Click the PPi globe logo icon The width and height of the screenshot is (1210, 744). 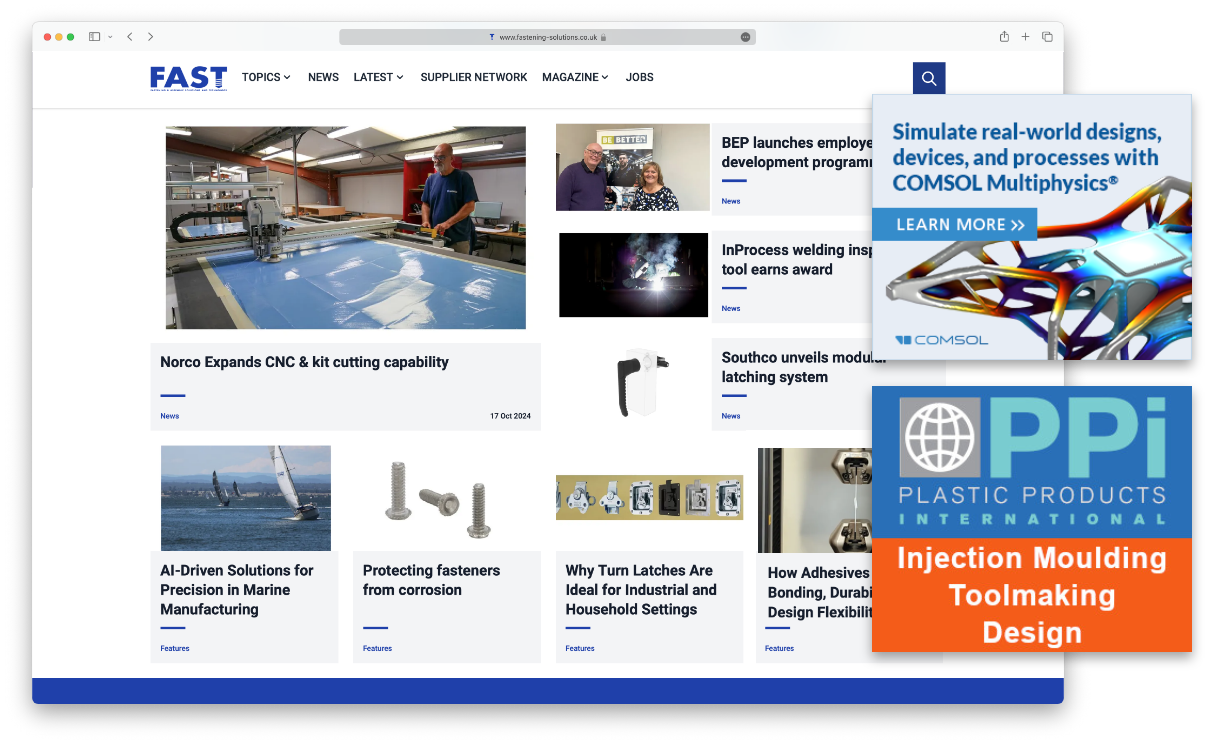pyautogui.click(x=940, y=438)
